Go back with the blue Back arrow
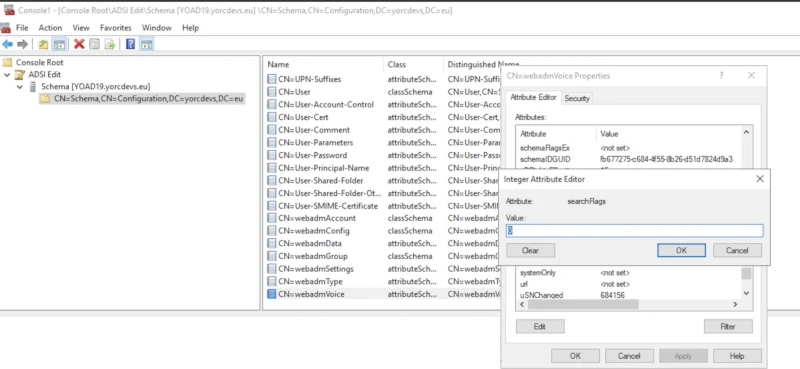Screen dimensions: 800x369 tap(7, 44)
